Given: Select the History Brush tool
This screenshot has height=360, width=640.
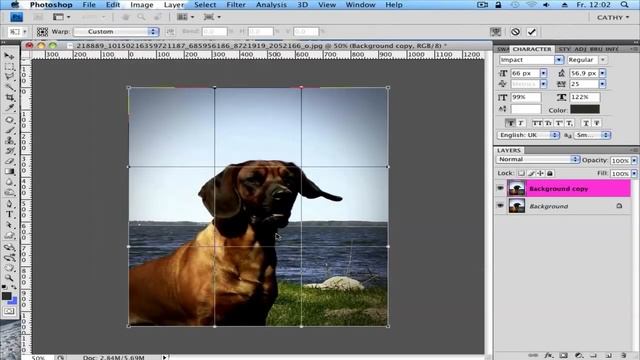Looking at the screenshot, I should (9, 151).
